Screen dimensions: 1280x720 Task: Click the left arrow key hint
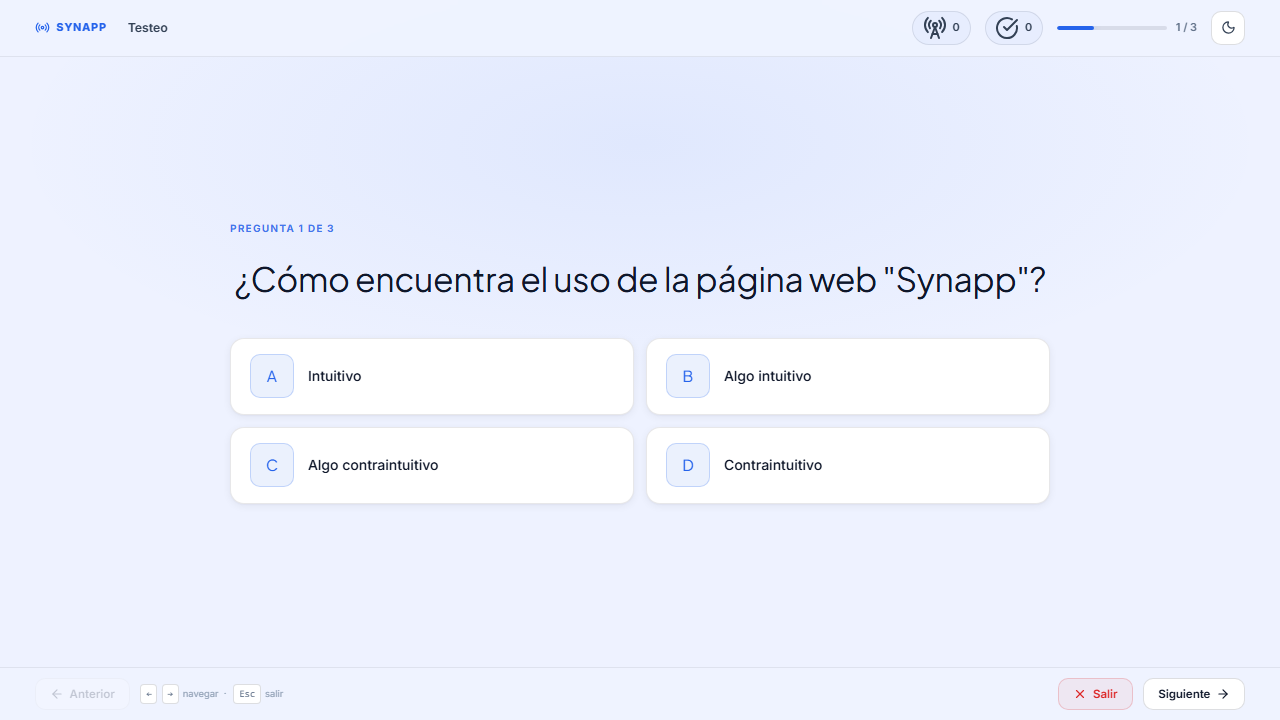[x=149, y=694]
